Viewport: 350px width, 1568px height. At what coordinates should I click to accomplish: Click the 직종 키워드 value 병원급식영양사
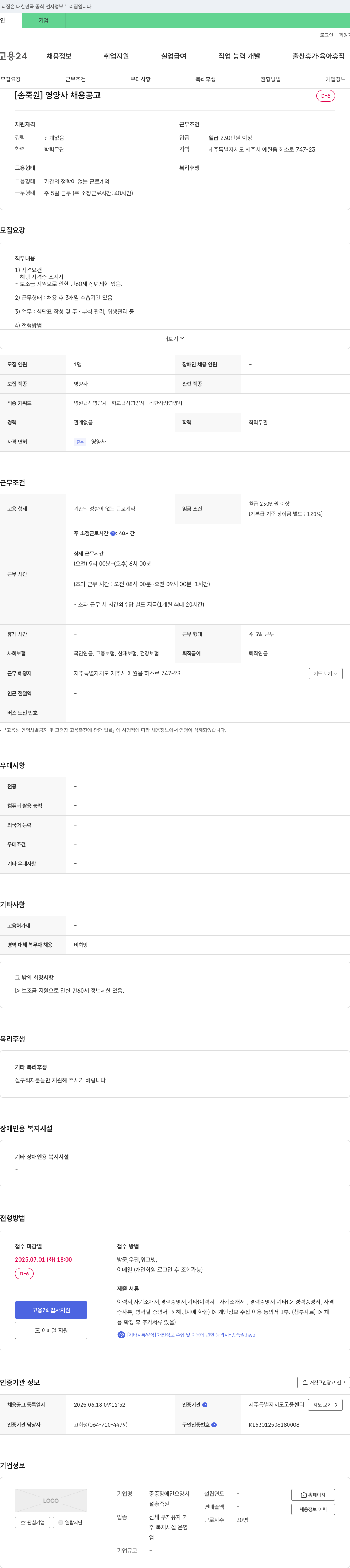(x=90, y=403)
